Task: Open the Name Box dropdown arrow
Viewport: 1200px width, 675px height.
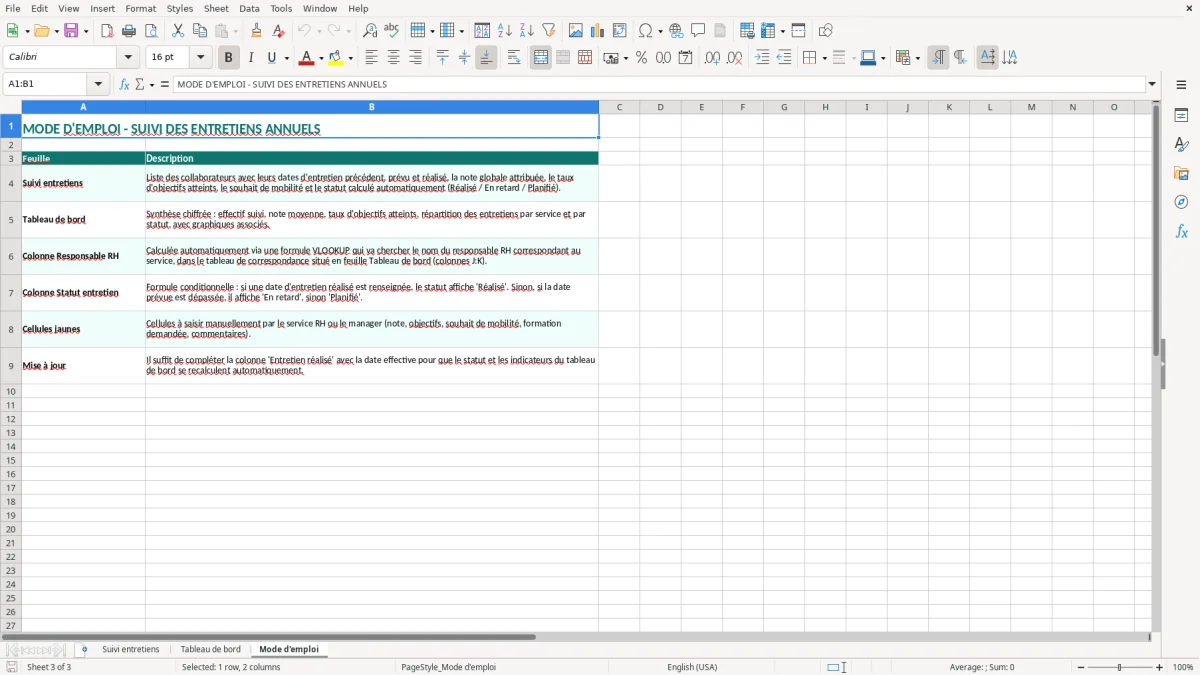Action: coord(98,85)
